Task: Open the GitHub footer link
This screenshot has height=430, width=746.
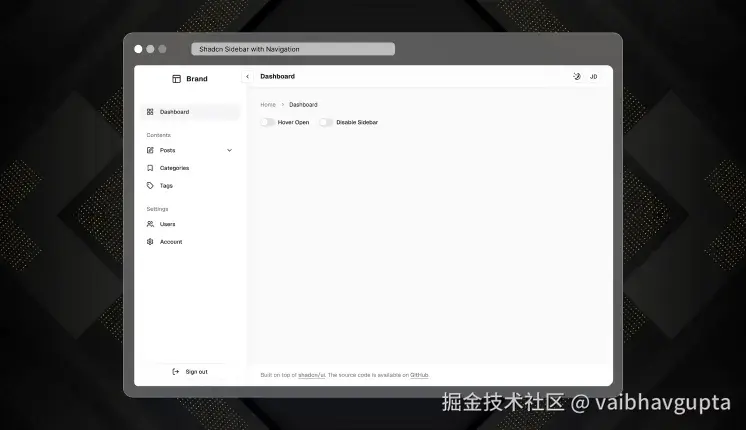Action: coord(419,375)
